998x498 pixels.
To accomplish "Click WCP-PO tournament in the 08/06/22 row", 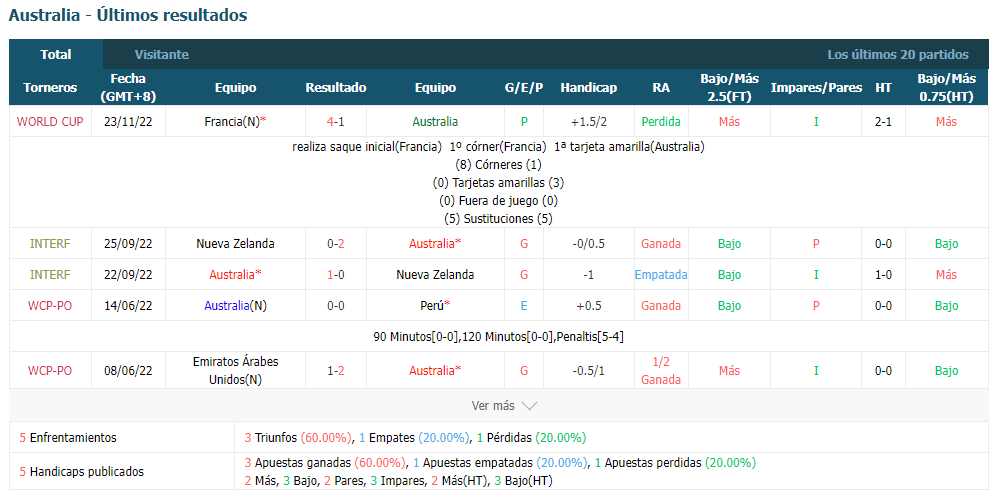I will point(50,371).
